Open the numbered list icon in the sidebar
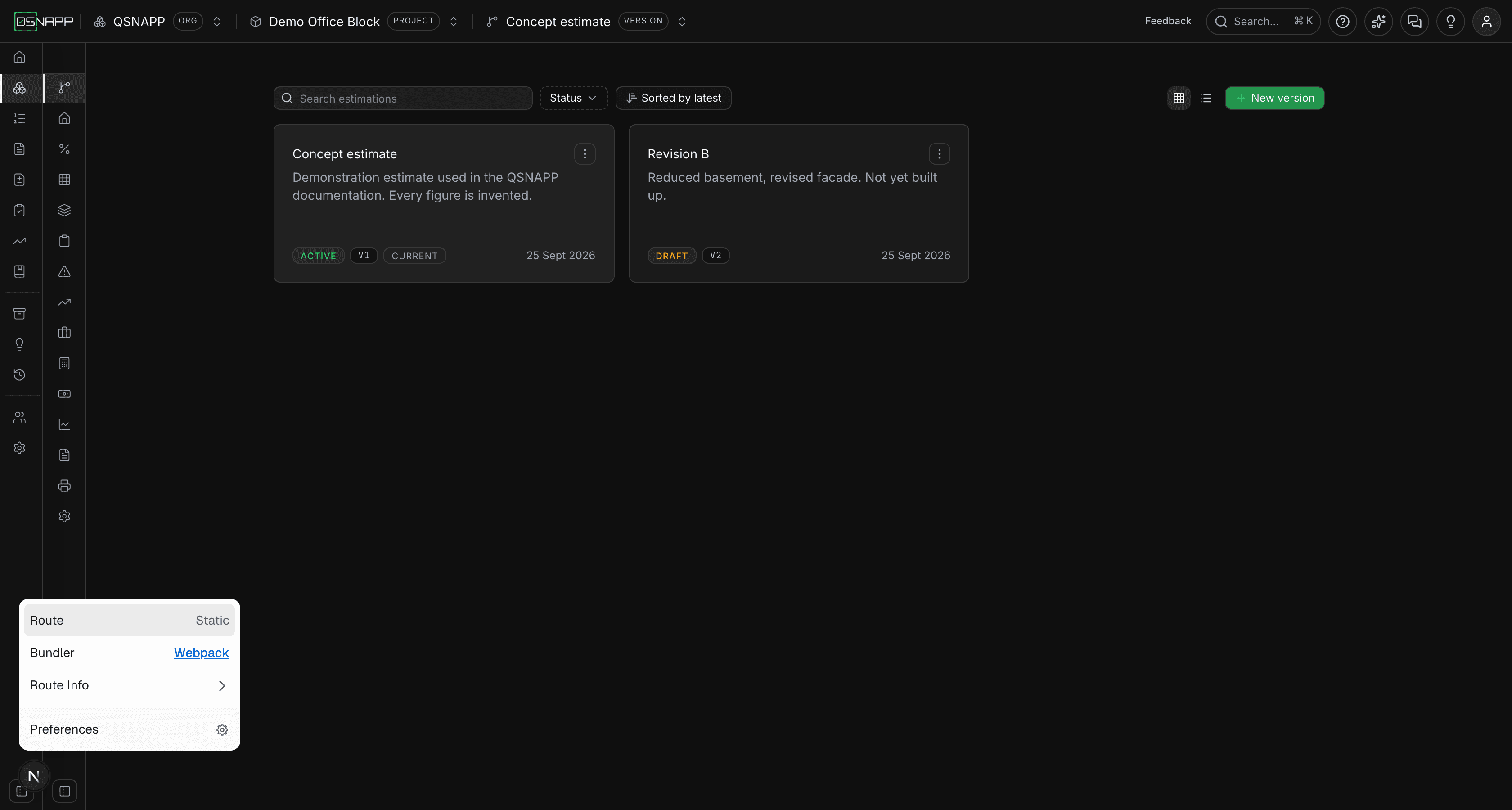 19,118
